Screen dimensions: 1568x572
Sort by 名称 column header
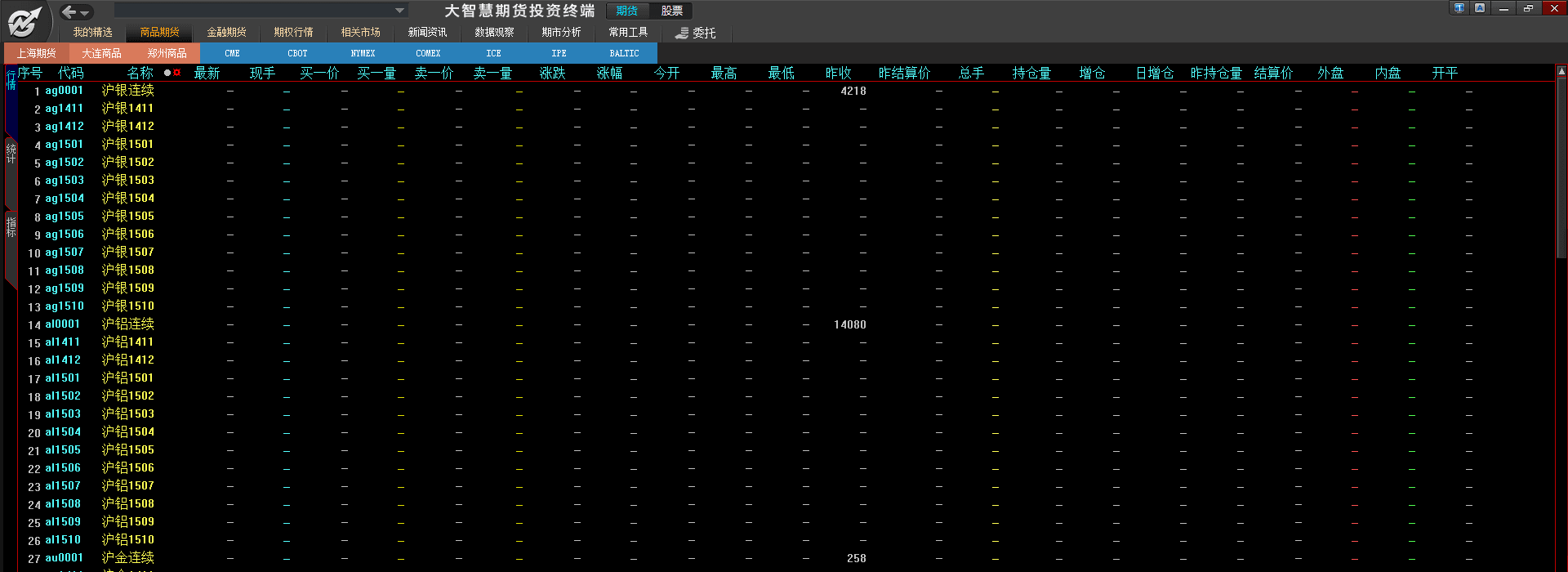coord(140,73)
